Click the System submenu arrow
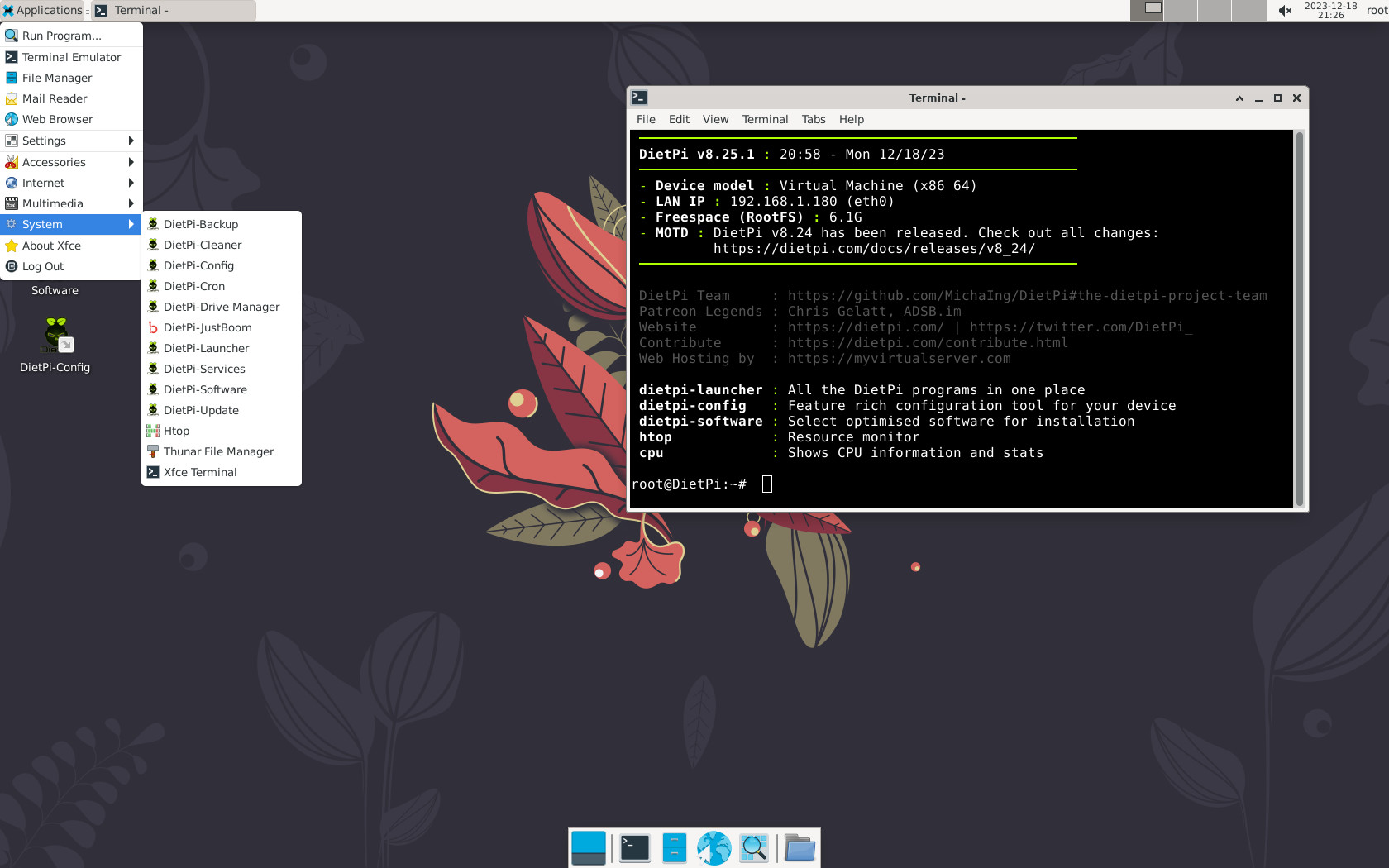 [x=131, y=224]
